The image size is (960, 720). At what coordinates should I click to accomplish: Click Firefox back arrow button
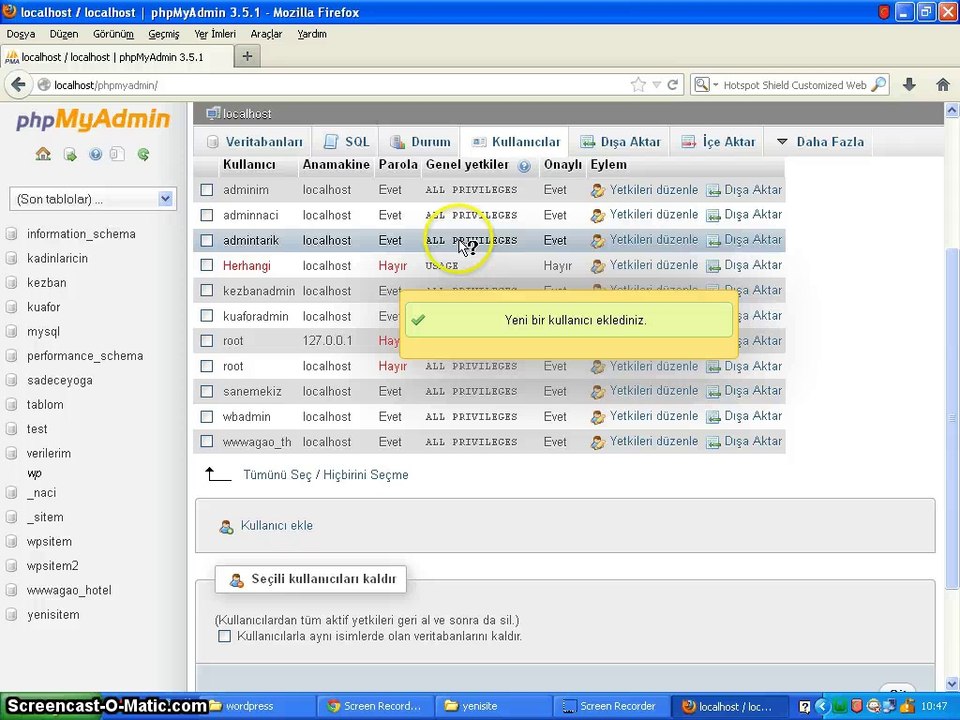tap(18, 84)
